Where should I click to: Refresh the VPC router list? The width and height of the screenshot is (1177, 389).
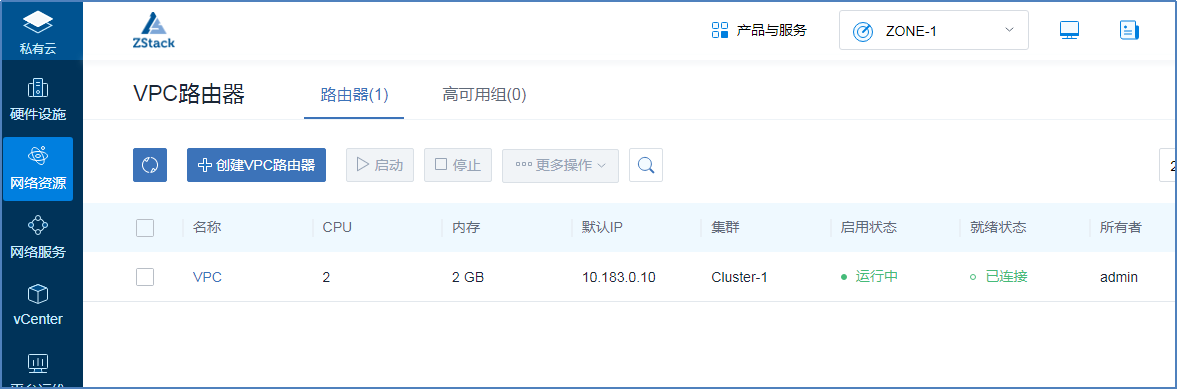pos(149,164)
